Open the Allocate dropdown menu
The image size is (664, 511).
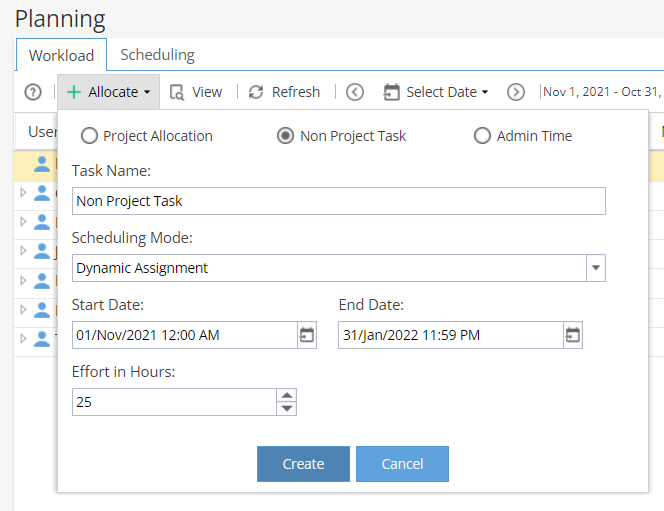(x=108, y=92)
